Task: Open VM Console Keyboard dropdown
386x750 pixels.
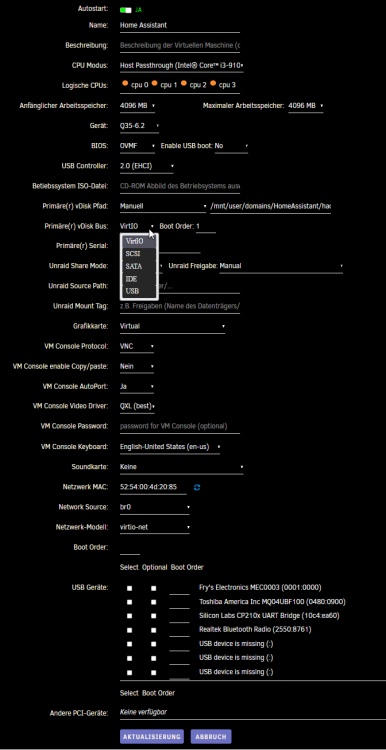Action: [170, 447]
